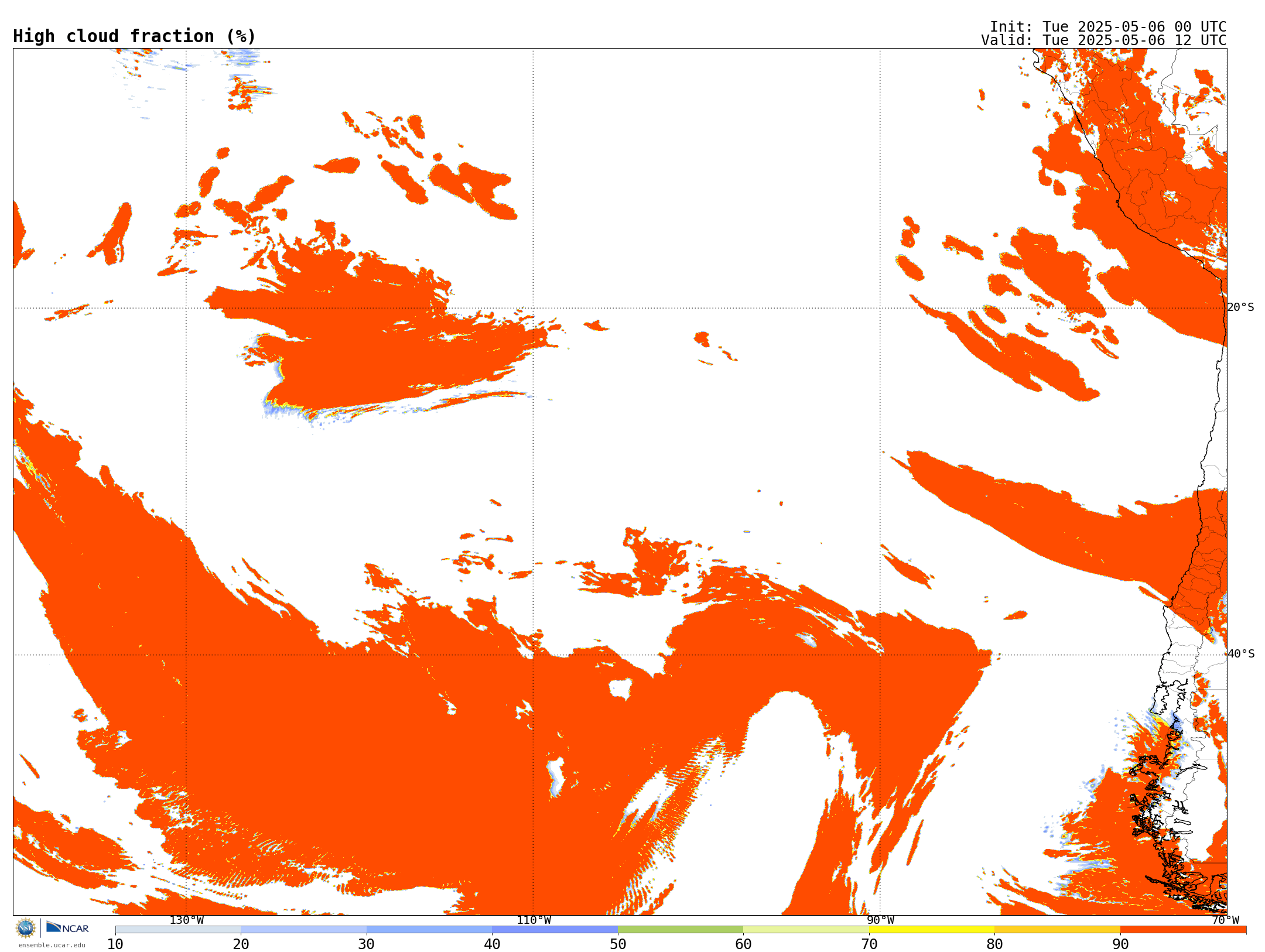Screen dimensions: 1265x952
Task: Click the 90+ orange-red colorbar segment
Action: tap(1183, 930)
